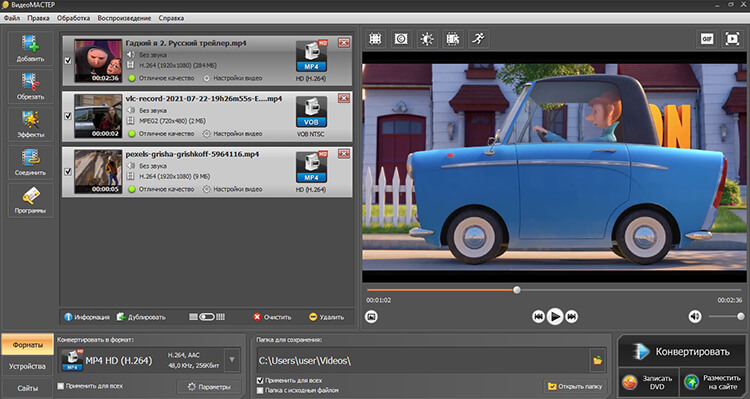This screenshot has width=750, height=399.
Task: Toggle the list/grid view switch
Action: 207,317
